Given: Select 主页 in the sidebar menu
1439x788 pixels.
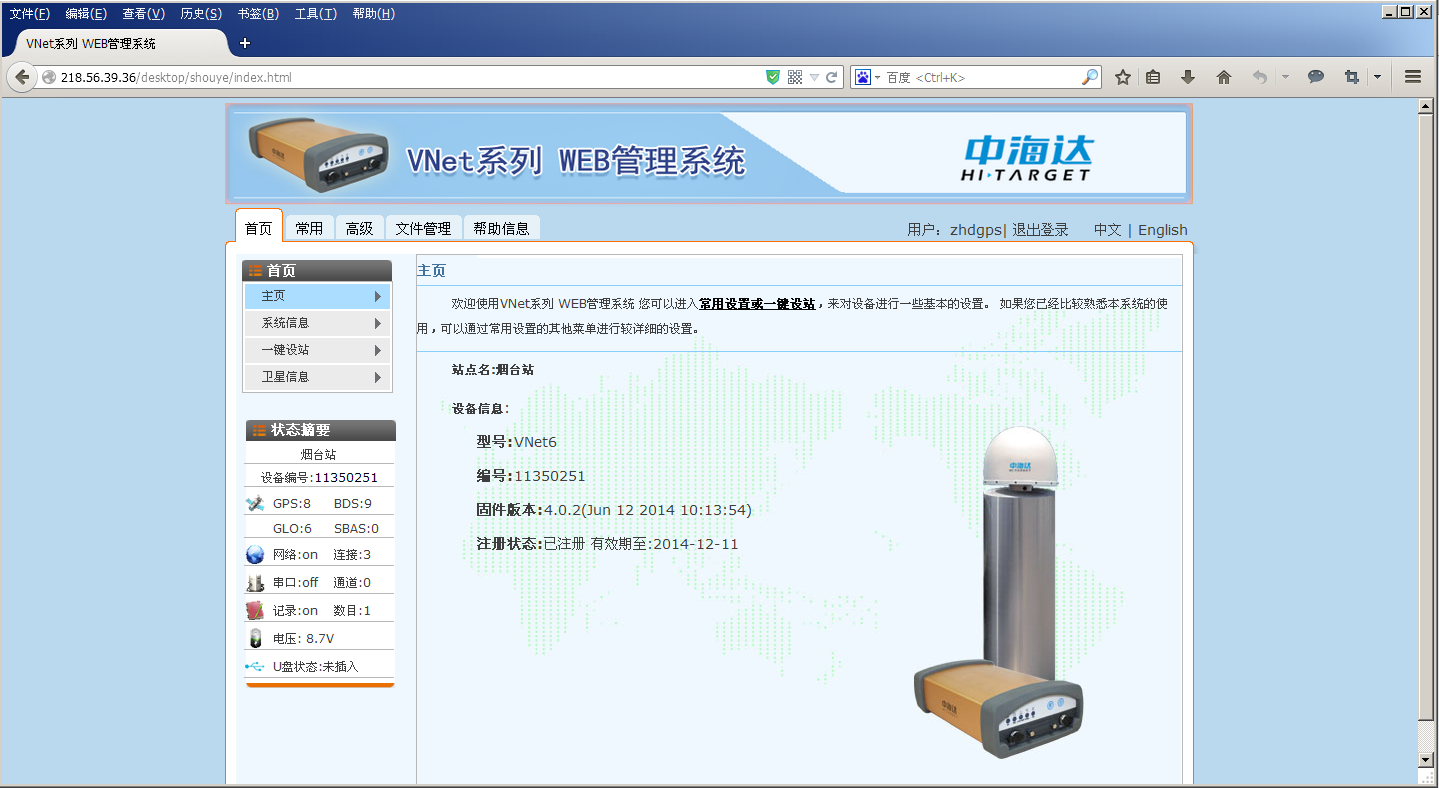Looking at the screenshot, I should tap(318, 296).
